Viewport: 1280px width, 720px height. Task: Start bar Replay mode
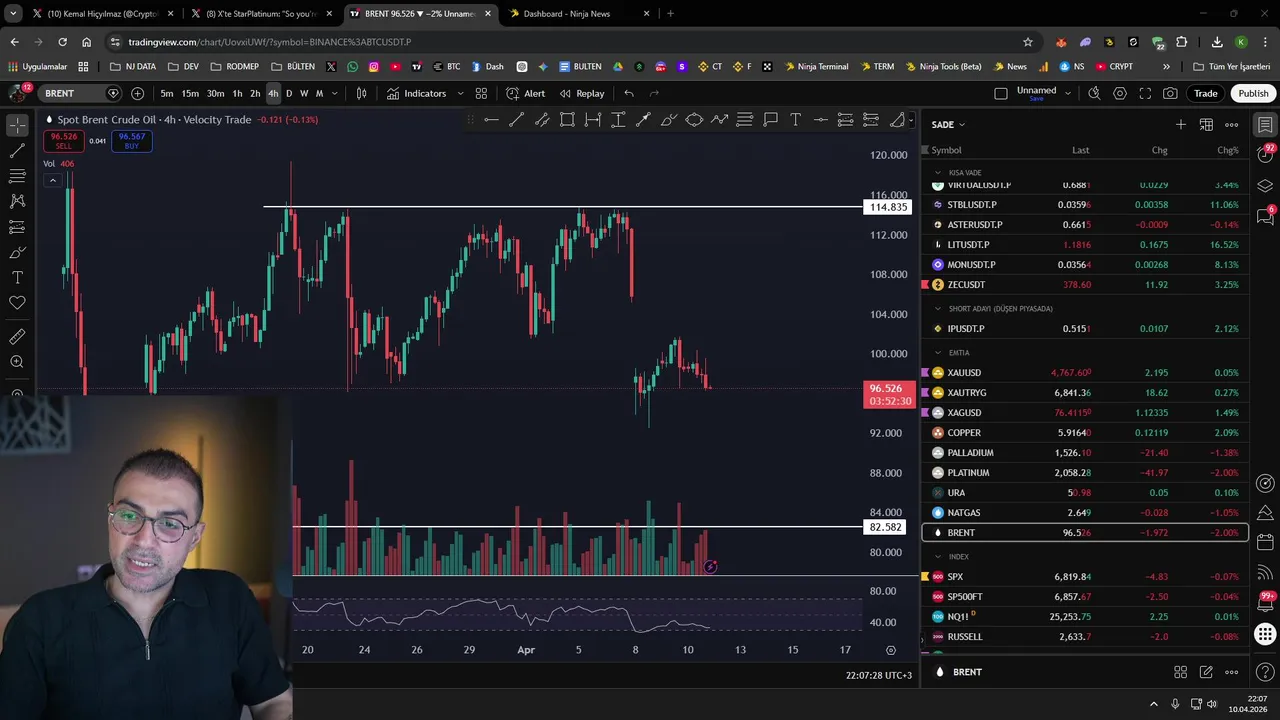tap(582, 93)
